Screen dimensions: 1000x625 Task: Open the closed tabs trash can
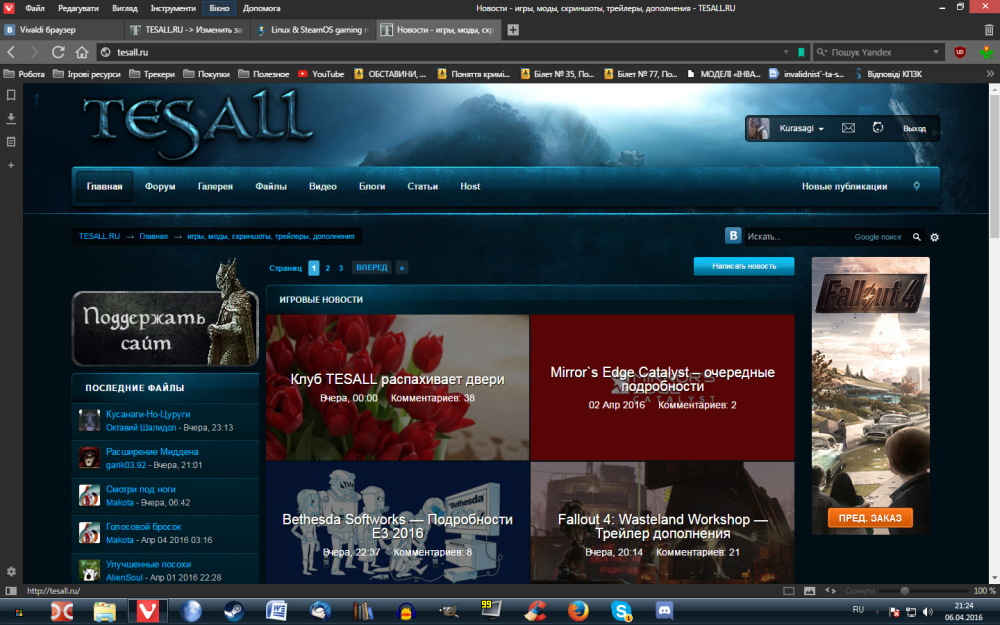[989, 30]
